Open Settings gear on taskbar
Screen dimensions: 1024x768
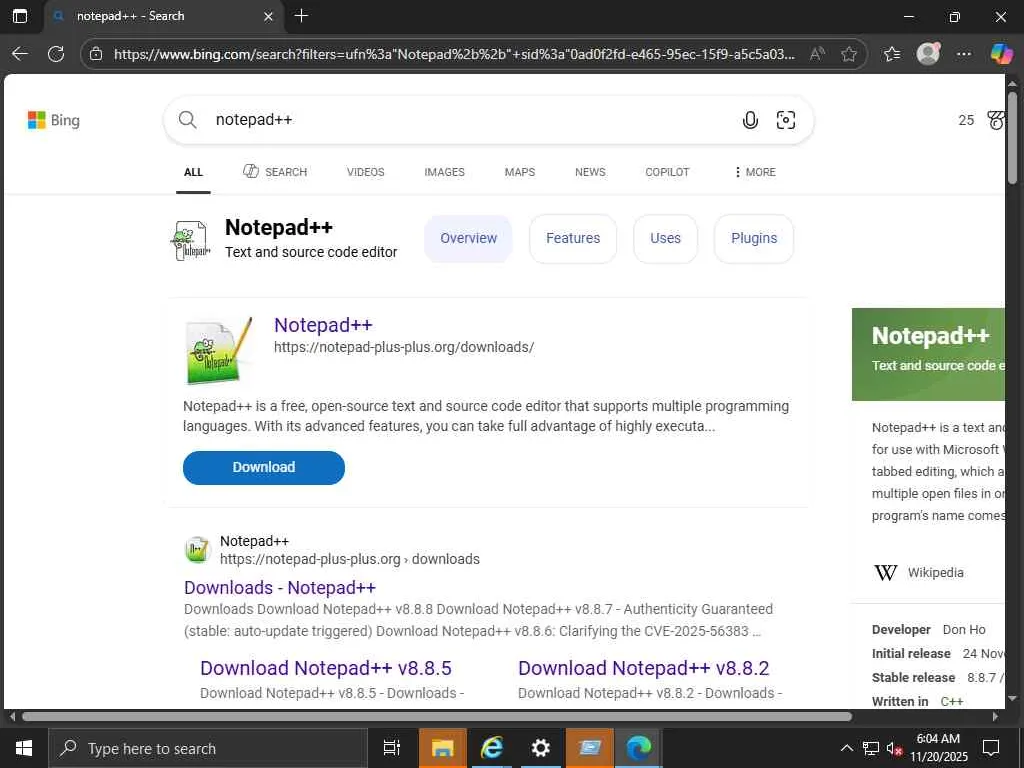[x=540, y=748]
